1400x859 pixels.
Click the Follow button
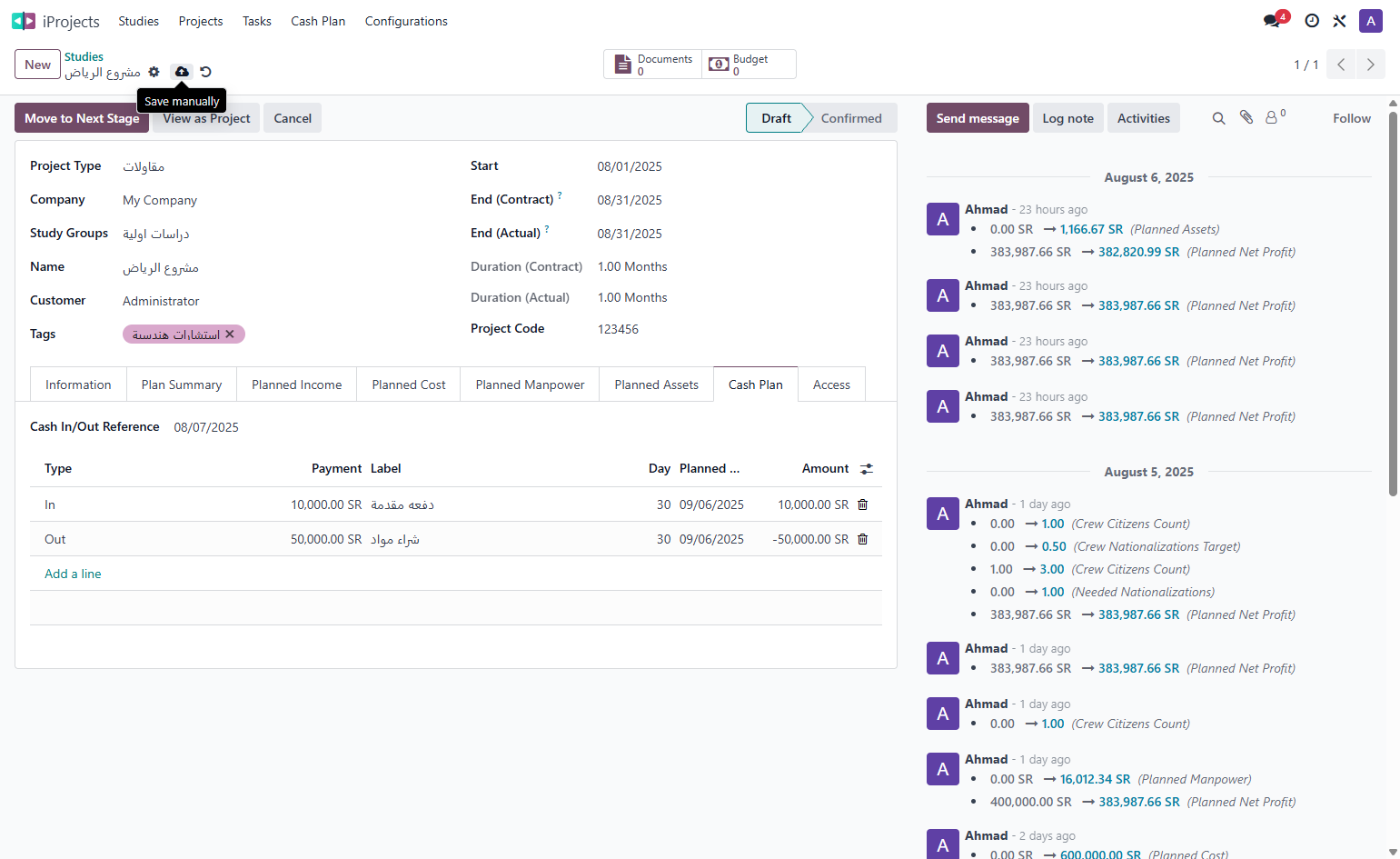click(x=1351, y=118)
